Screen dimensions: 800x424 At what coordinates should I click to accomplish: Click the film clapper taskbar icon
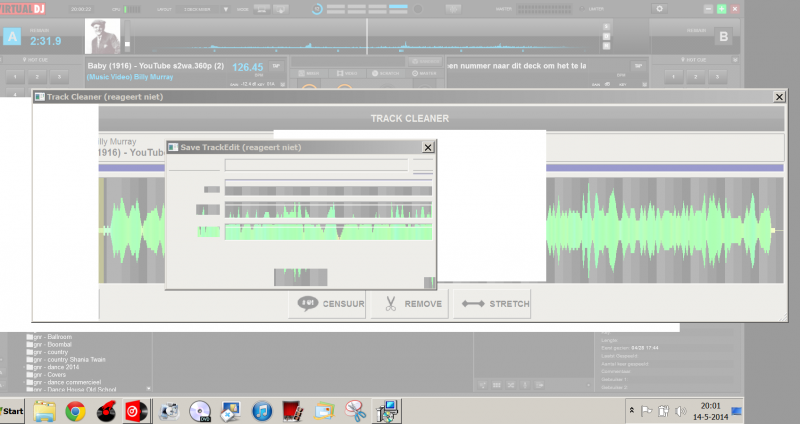click(x=293, y=411)
